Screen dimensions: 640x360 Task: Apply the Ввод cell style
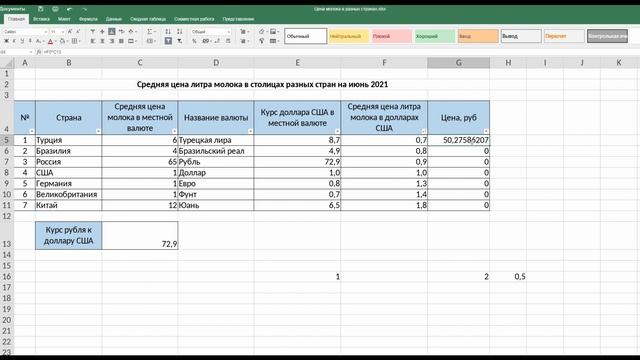[x=478, y=36]
